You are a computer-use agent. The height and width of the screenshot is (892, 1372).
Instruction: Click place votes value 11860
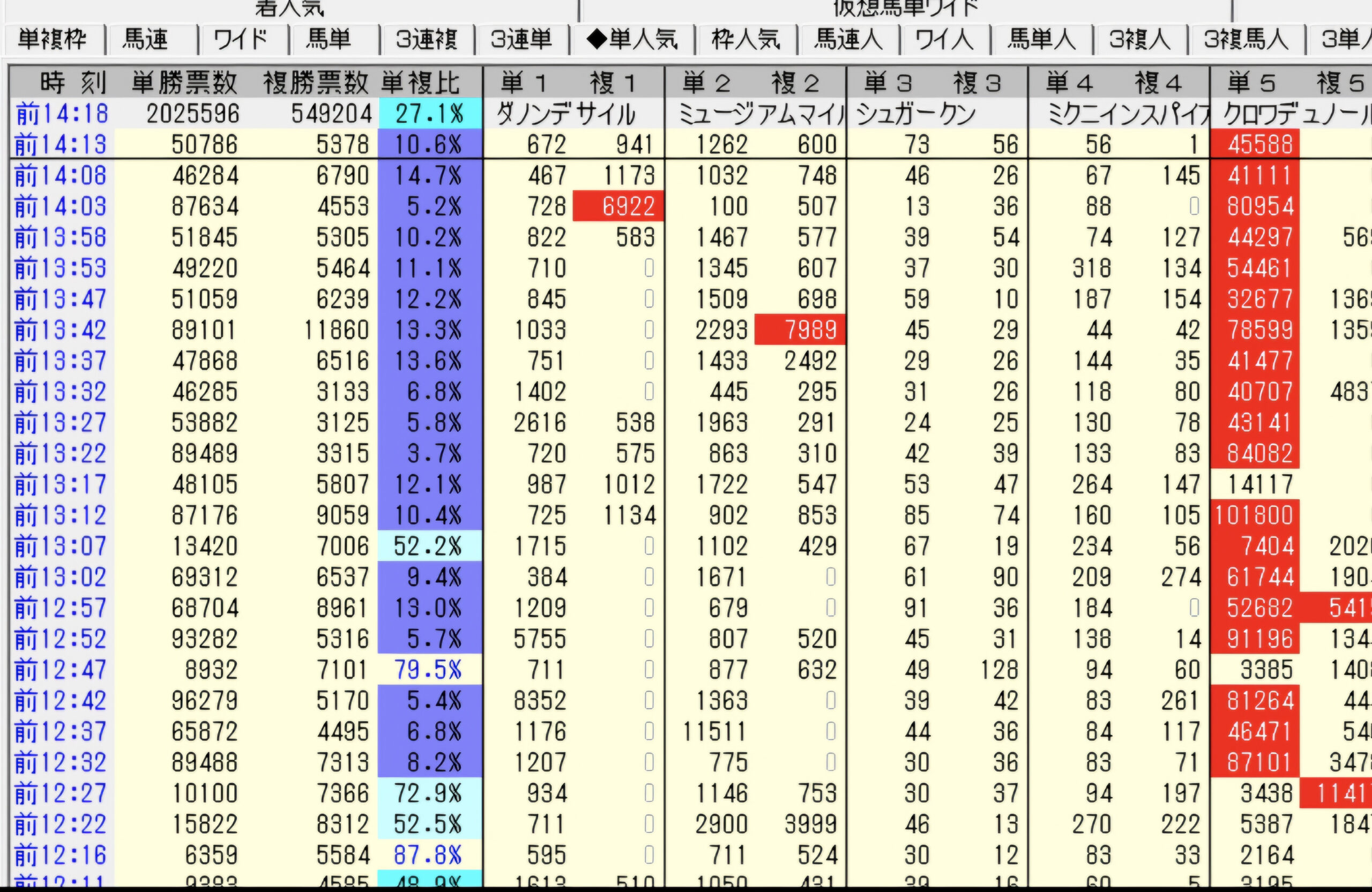[336, 330]
